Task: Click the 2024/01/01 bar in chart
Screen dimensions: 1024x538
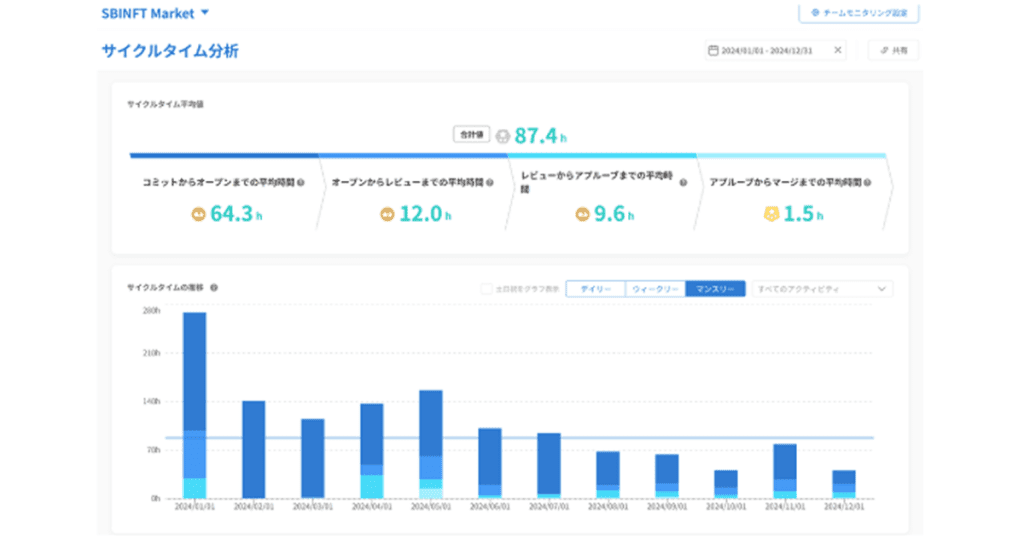Action: (195, 405)
